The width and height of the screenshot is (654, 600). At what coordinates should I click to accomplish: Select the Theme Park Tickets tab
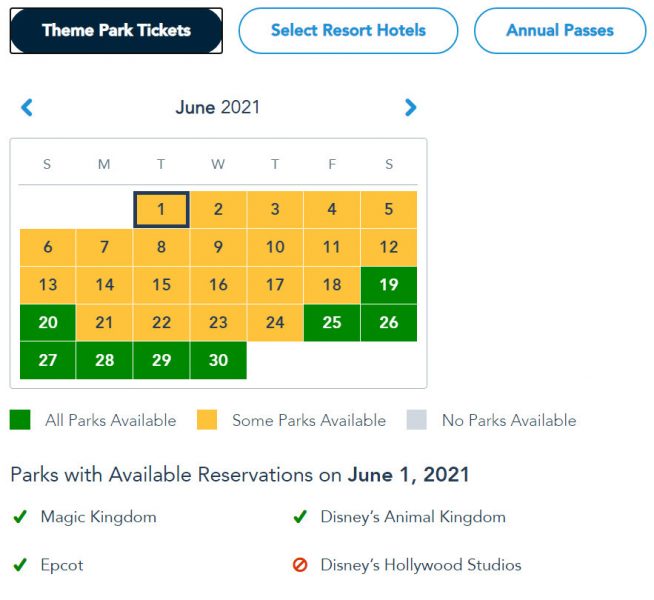click(x=116, y=31)
